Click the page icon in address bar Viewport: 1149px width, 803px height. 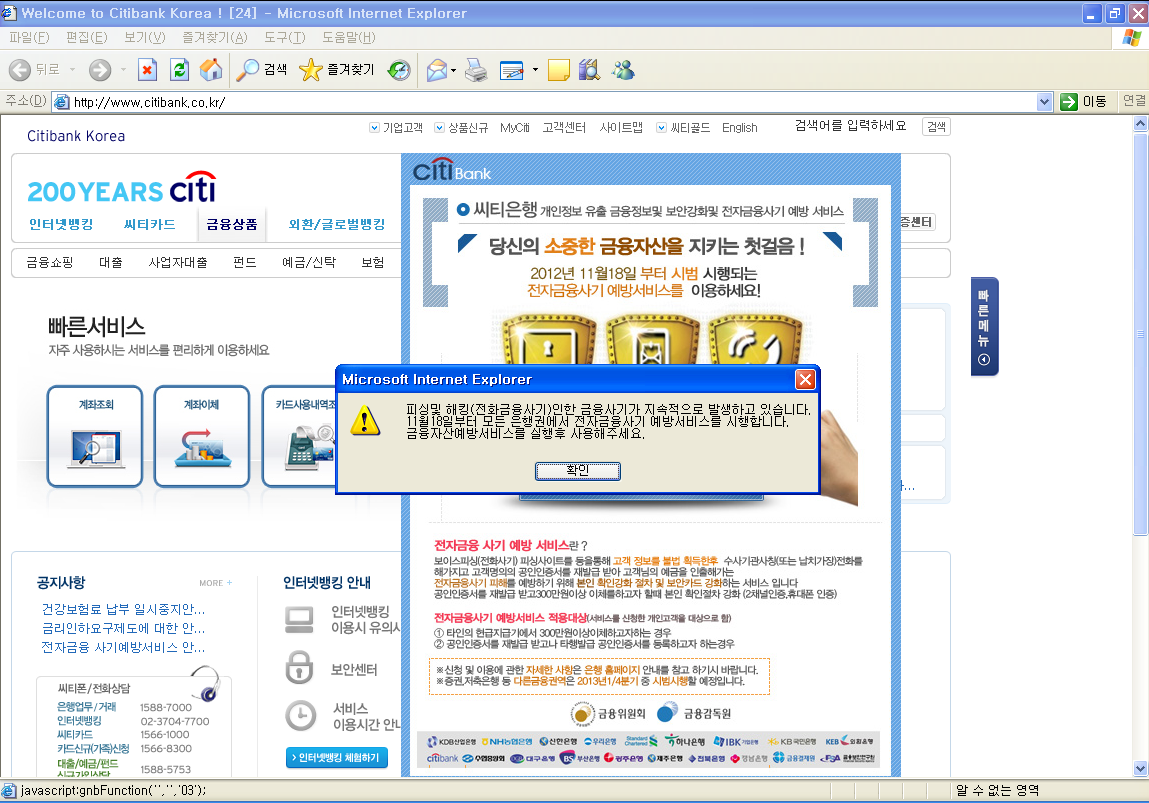(x=62, y=102)
